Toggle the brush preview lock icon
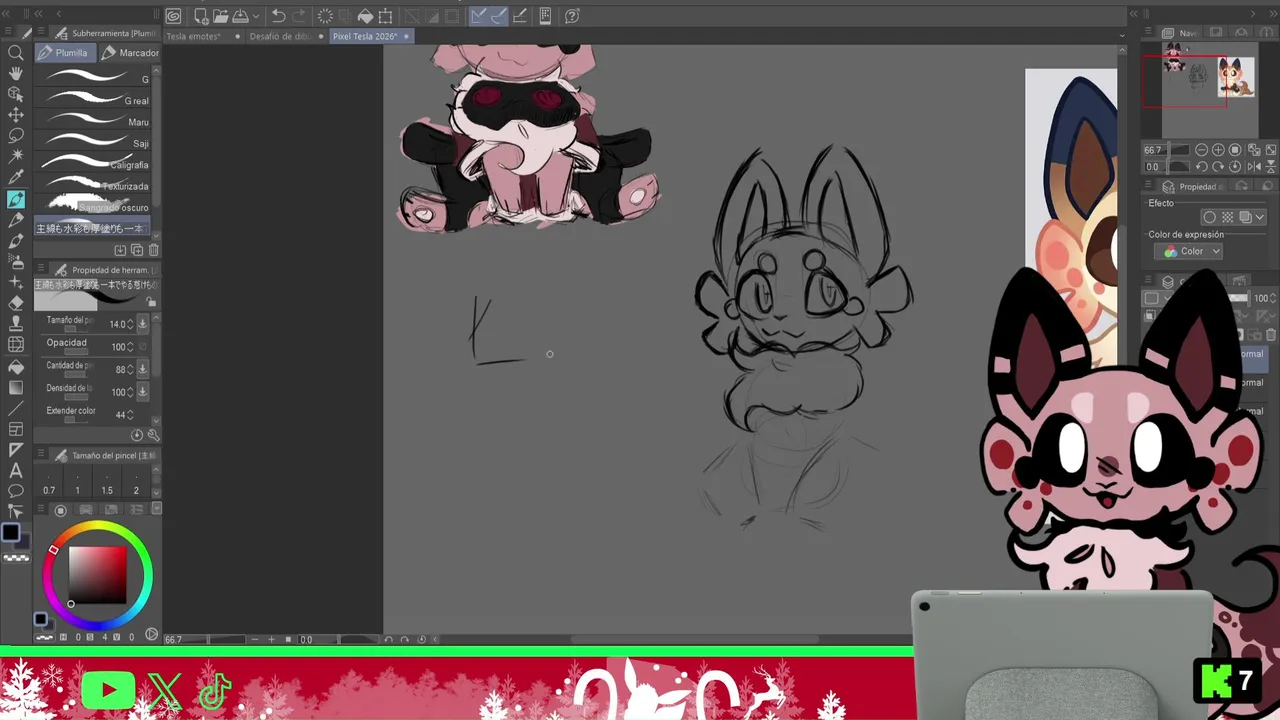The width and height of the screenshot is (1280, 720). 151,302
